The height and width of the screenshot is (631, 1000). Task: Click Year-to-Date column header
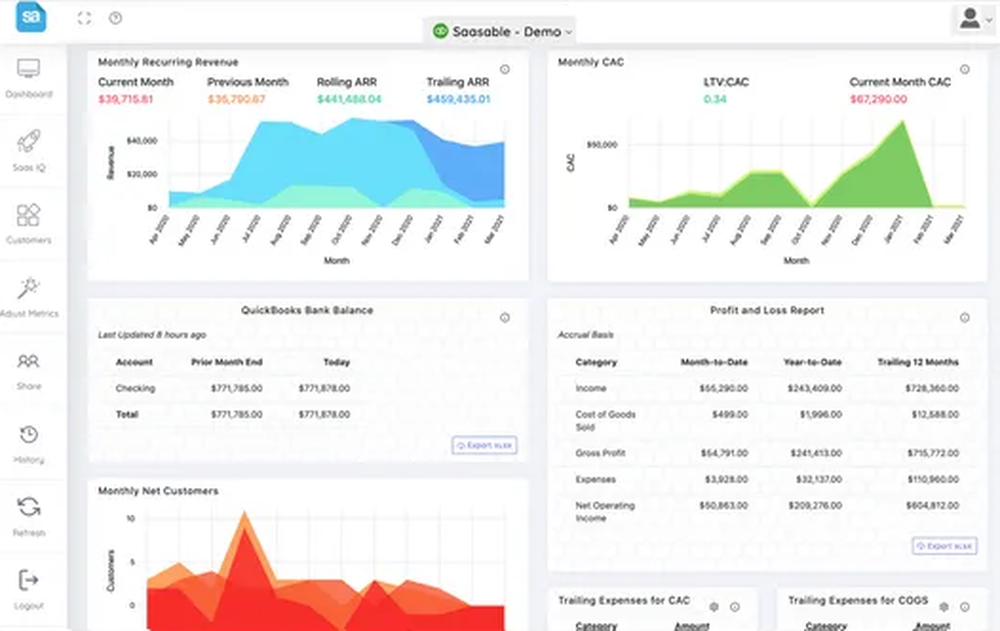(x=812, y=362)
